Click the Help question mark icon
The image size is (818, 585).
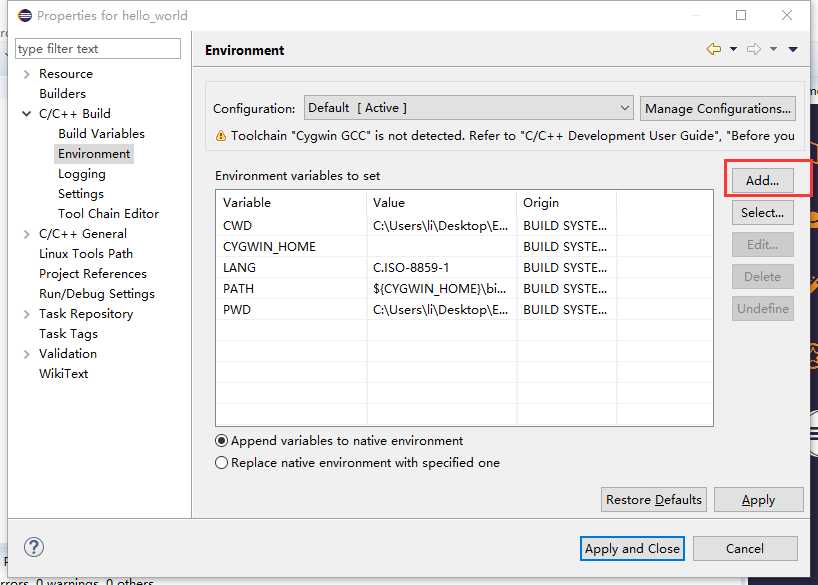tap(34, 547)
